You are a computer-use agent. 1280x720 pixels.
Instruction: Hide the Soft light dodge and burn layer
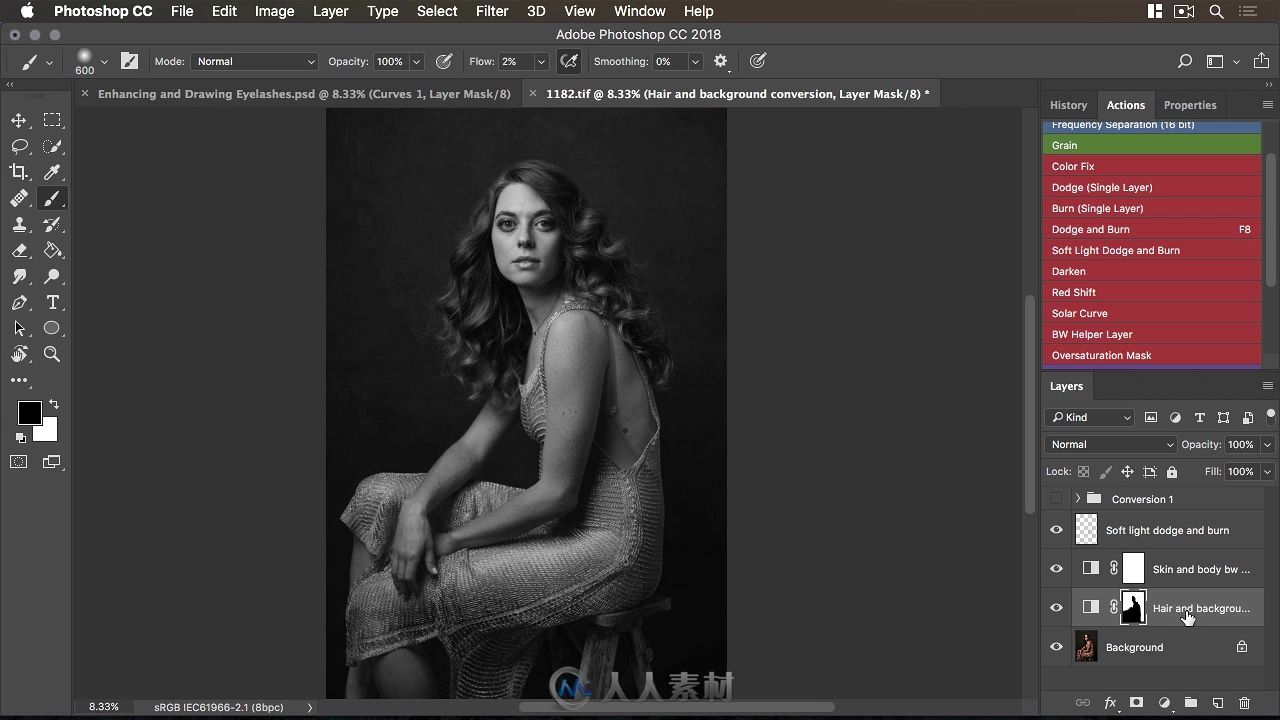coord(1056,530)
